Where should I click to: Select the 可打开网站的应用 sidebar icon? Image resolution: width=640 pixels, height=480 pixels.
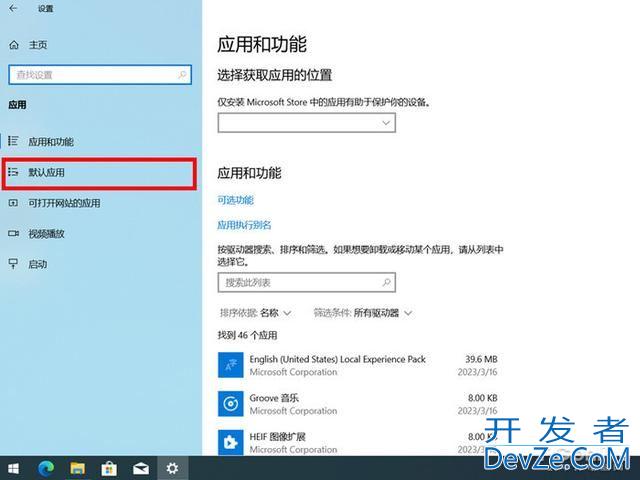(13, 203)
